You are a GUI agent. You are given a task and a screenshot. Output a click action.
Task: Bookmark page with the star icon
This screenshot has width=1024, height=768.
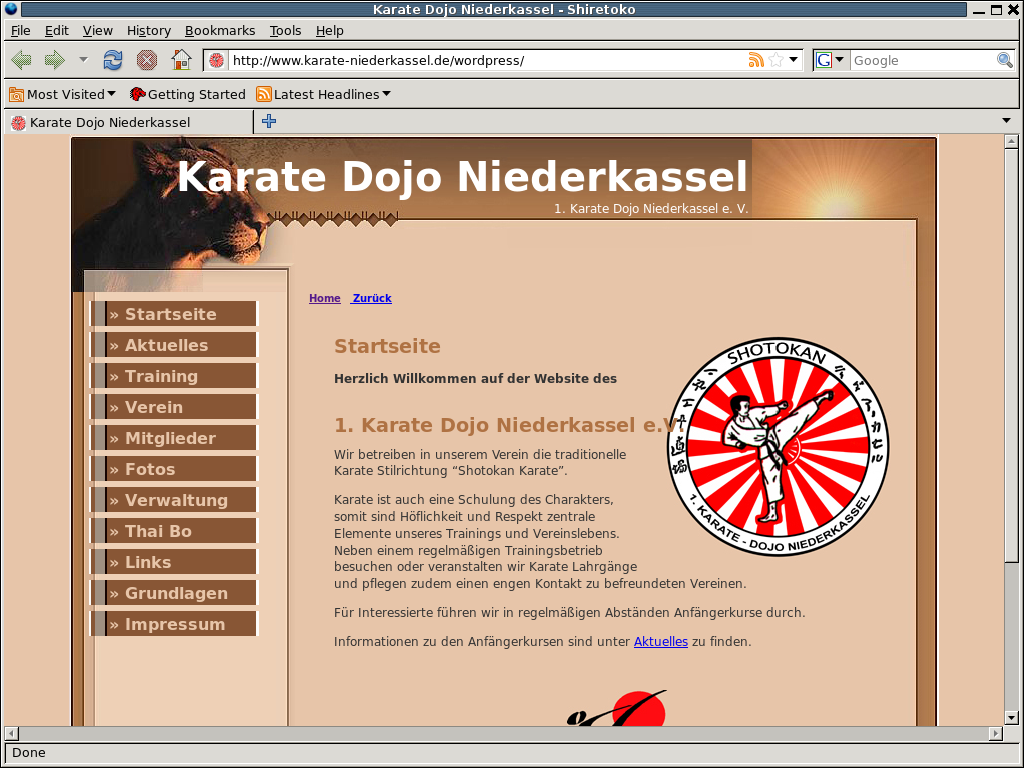click(x=776, y=60)
